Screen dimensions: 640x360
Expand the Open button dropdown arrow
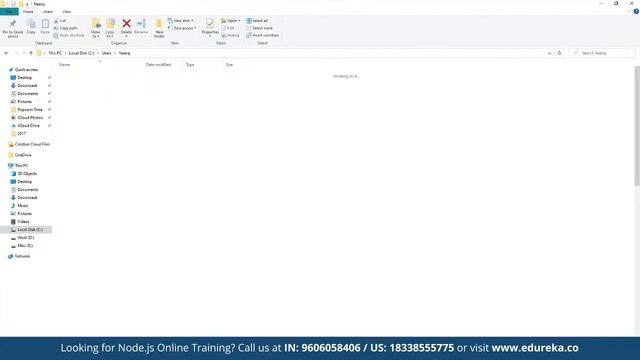239,21
